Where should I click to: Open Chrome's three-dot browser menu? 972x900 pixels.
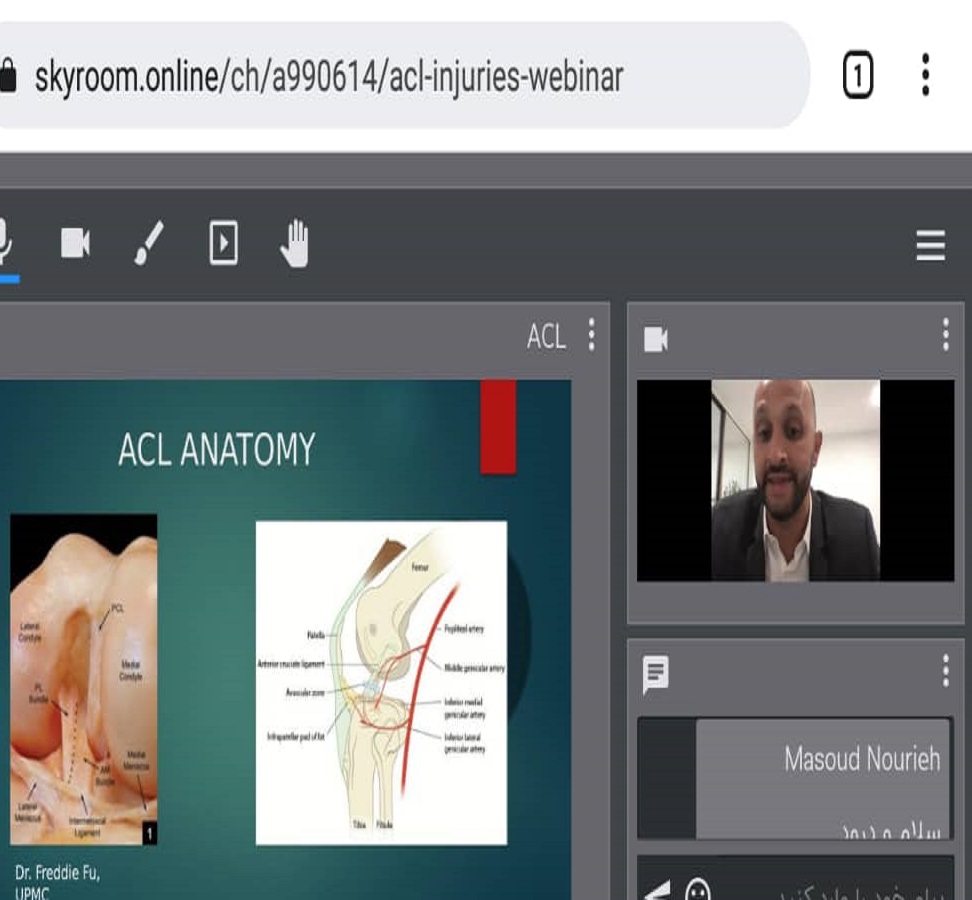(926, 76)
